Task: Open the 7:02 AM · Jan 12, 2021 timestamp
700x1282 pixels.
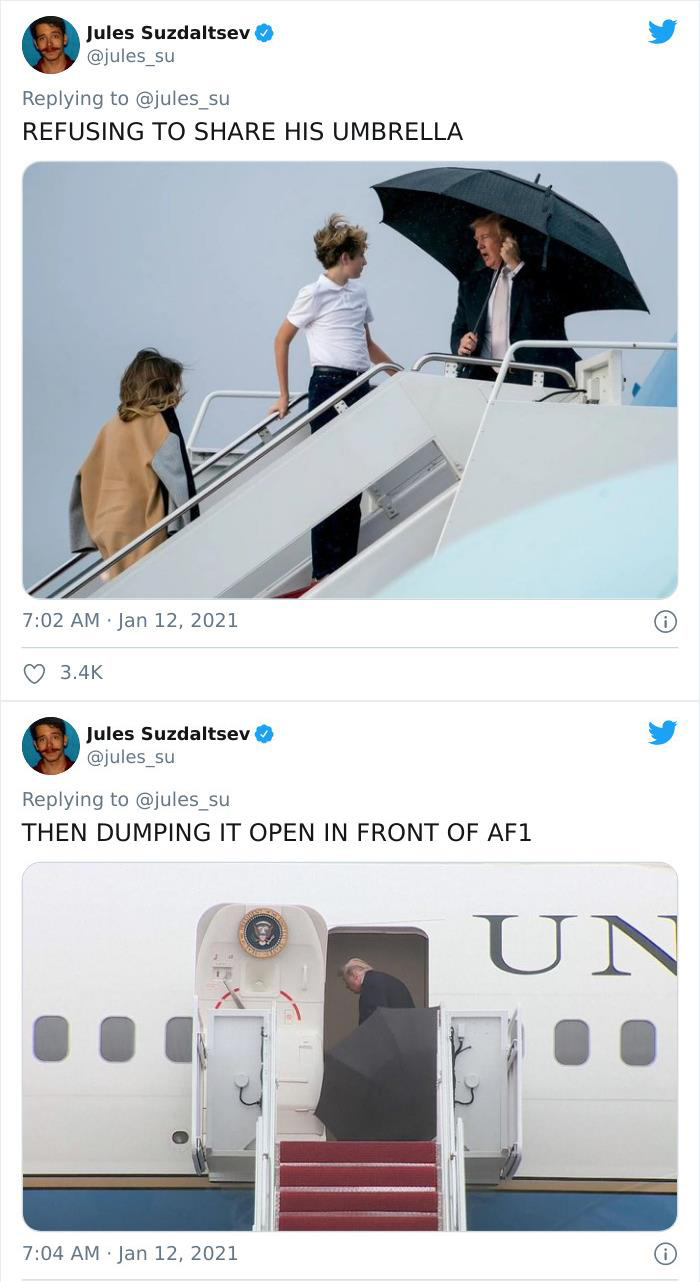Action: tap(130, 620)
